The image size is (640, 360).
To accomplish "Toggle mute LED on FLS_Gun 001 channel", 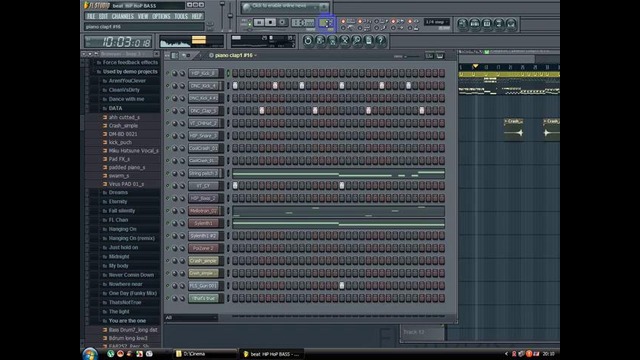I will point(167,286).
